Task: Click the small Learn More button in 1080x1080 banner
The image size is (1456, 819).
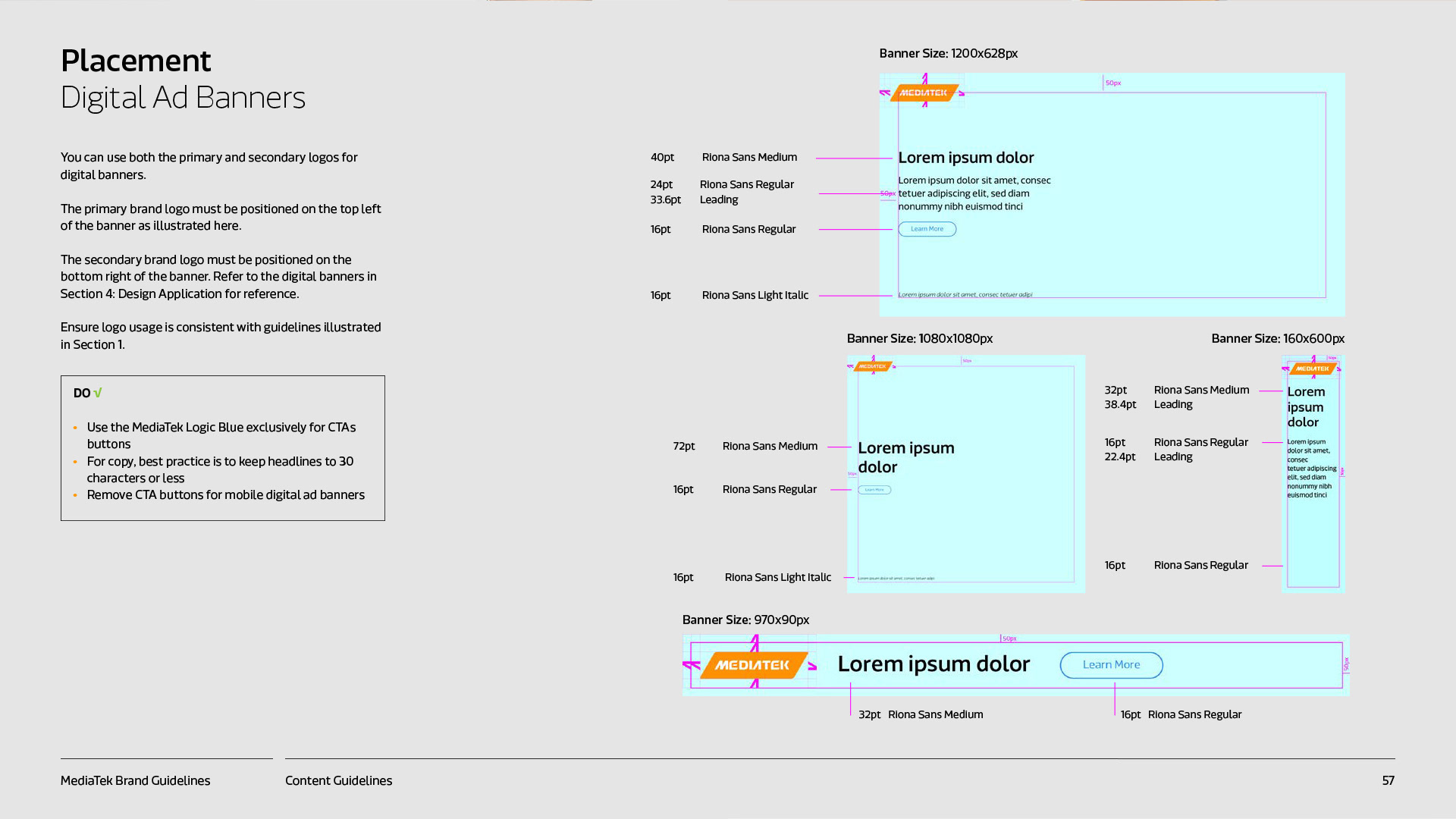Action: 874,490
